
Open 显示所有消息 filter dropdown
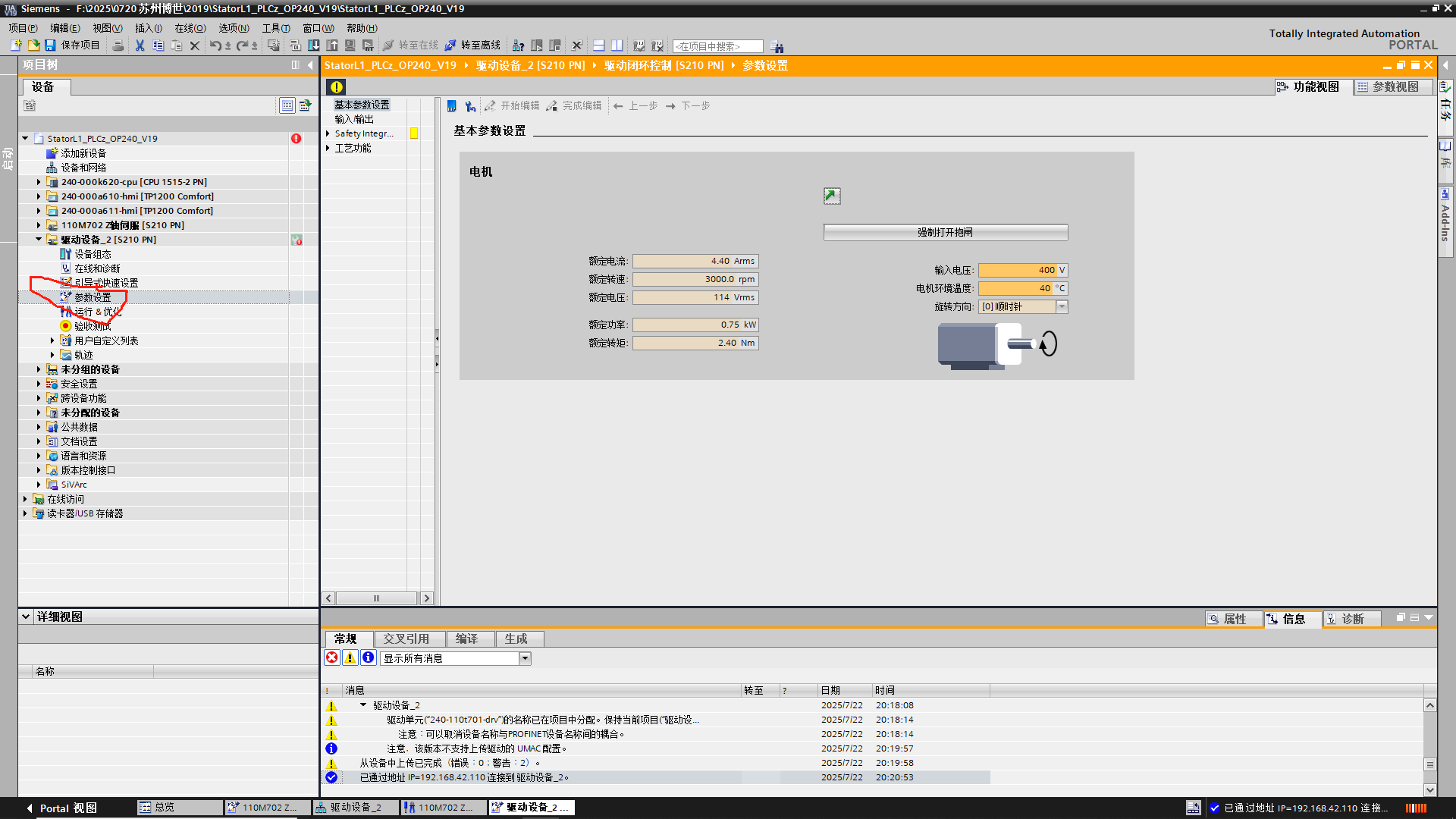[x=525, y=658]
